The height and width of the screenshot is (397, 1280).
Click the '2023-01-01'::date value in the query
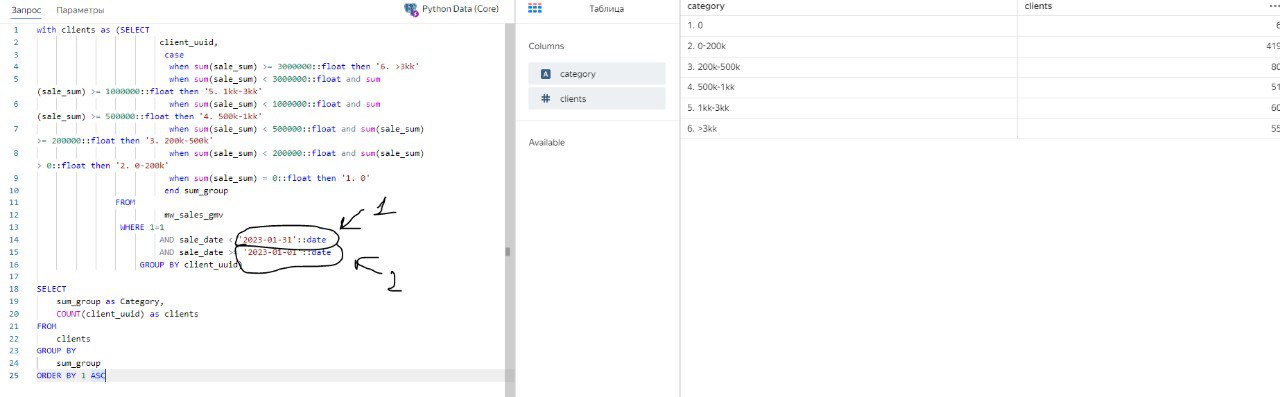[287, 253]
